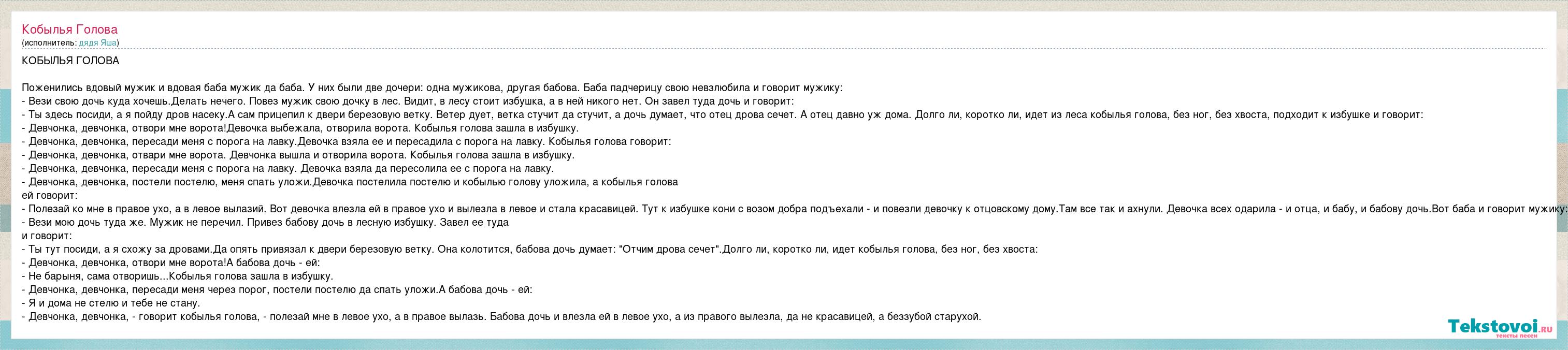This screenshot has width=1568, height=350.
Task: Click the song title Кобылья Голова
Action: (x=69, y=29)
